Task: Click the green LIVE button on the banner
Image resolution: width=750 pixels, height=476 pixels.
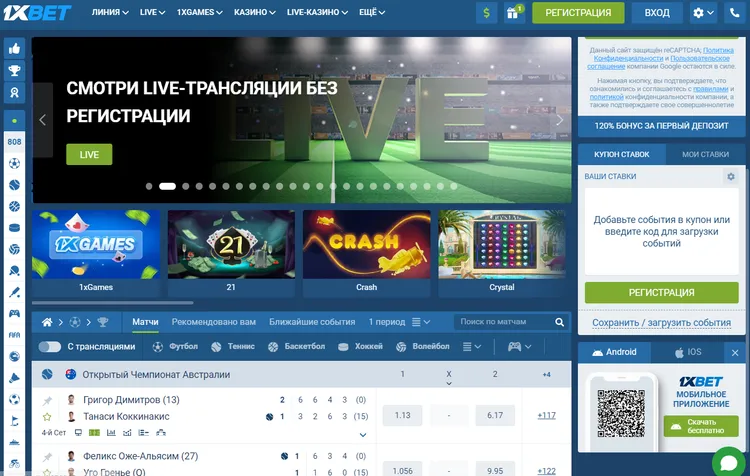Action: (x=89, y=155)
